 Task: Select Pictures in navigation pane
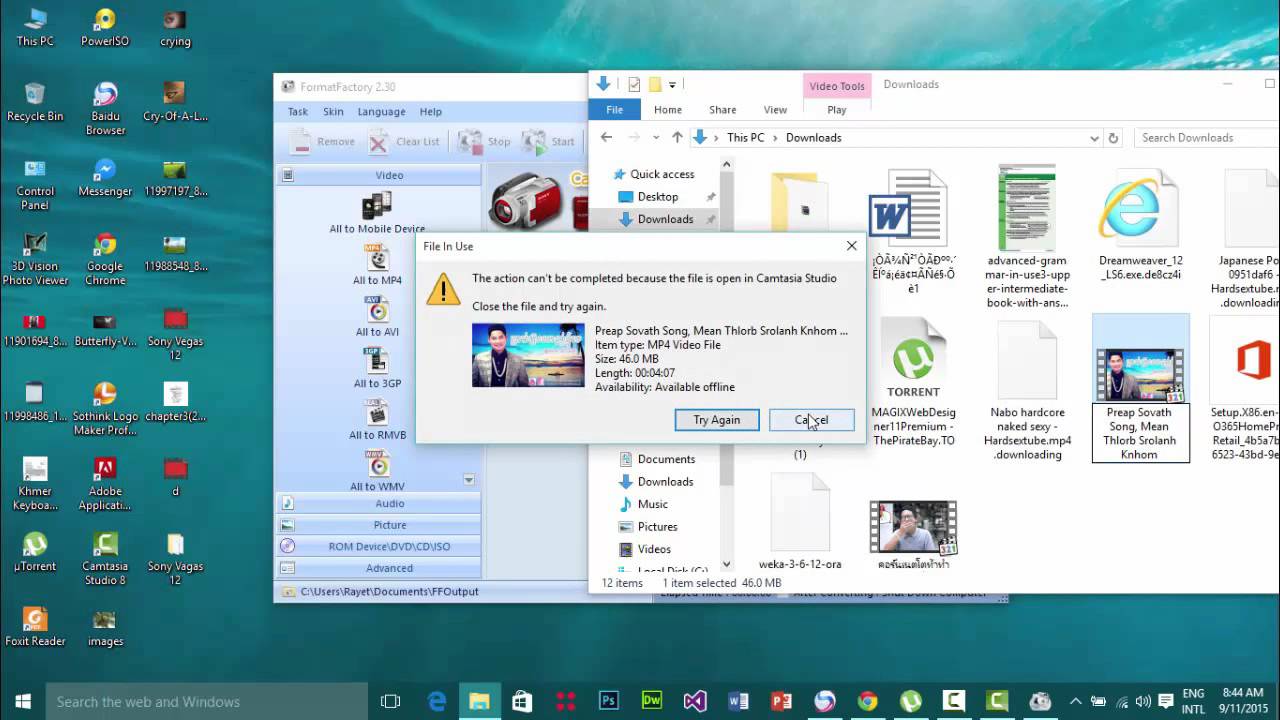click(x=657, y=527)
